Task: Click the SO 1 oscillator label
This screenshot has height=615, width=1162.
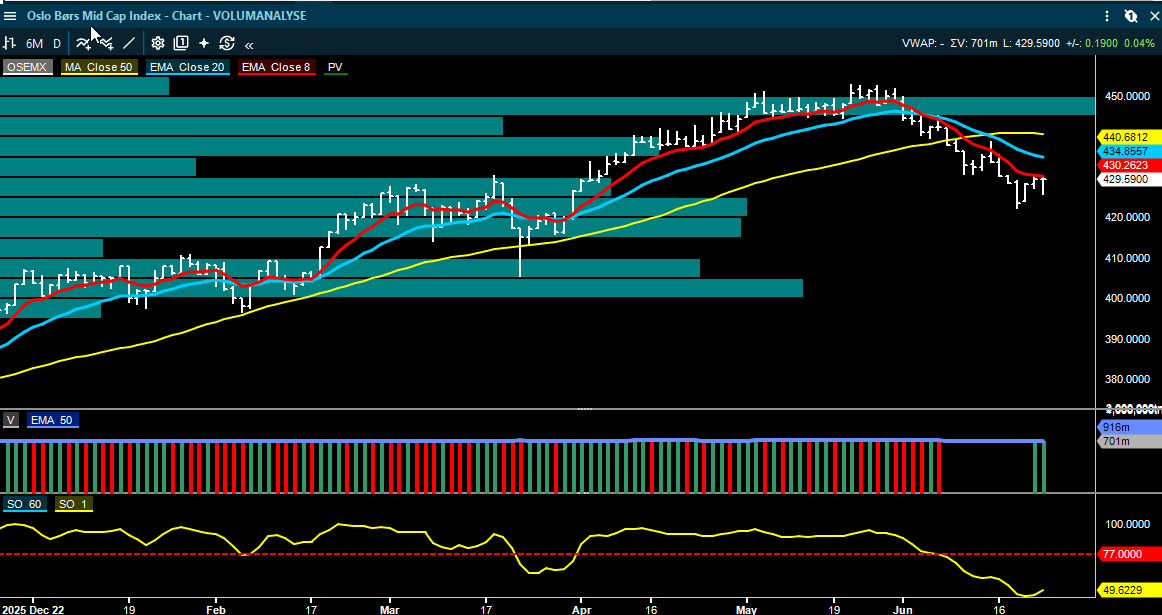Action: point(73,504)
